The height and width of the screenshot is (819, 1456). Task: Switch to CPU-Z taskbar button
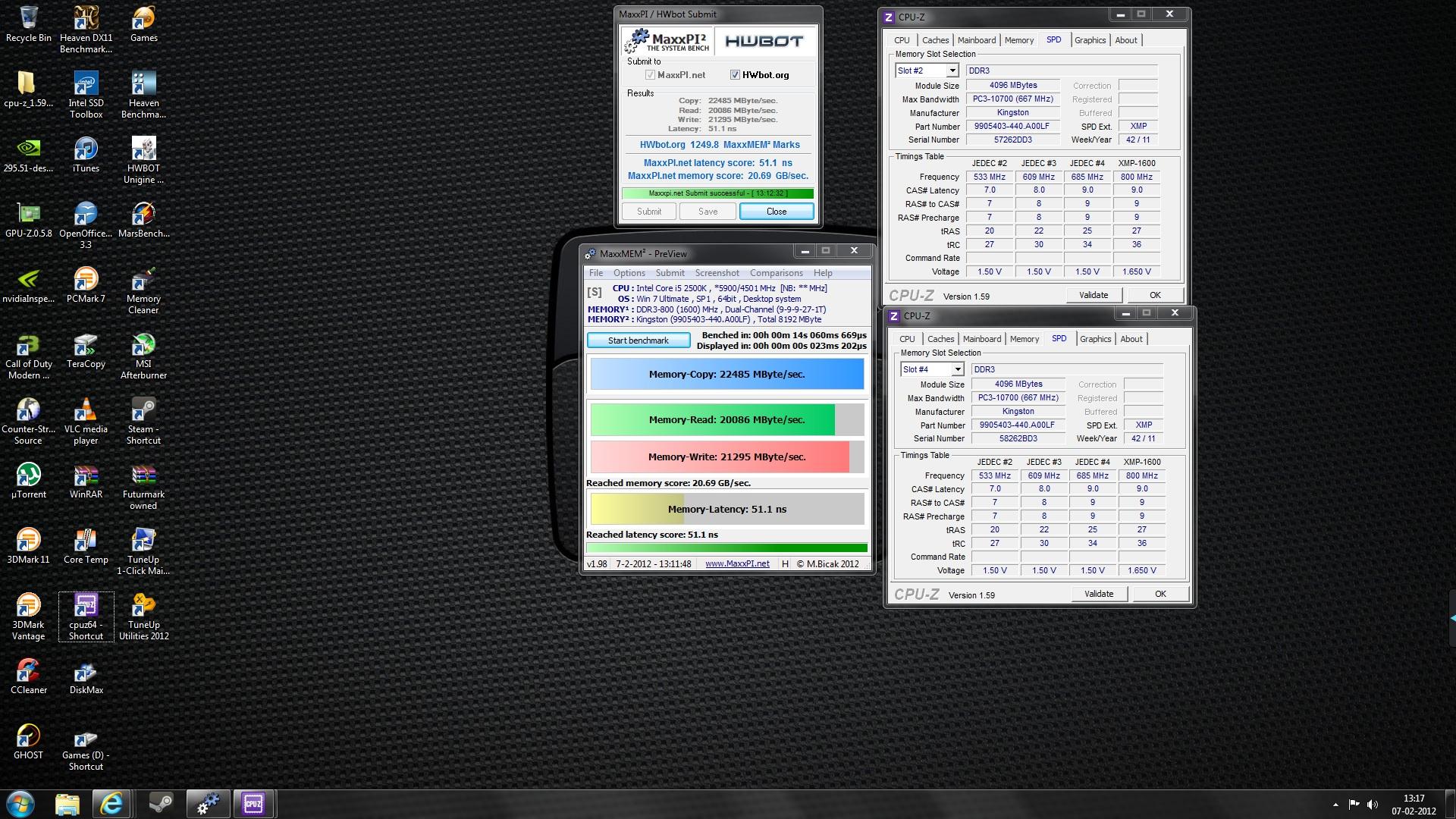point(253,804)
